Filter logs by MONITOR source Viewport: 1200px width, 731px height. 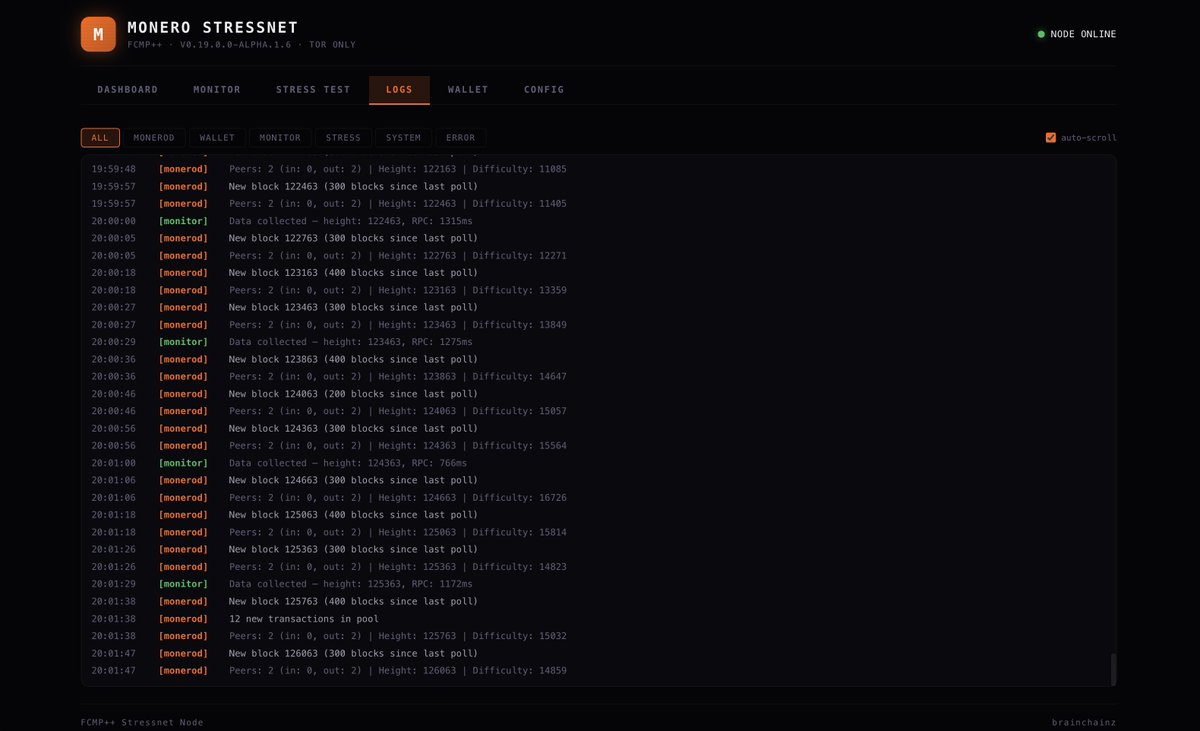coord(280,138)
